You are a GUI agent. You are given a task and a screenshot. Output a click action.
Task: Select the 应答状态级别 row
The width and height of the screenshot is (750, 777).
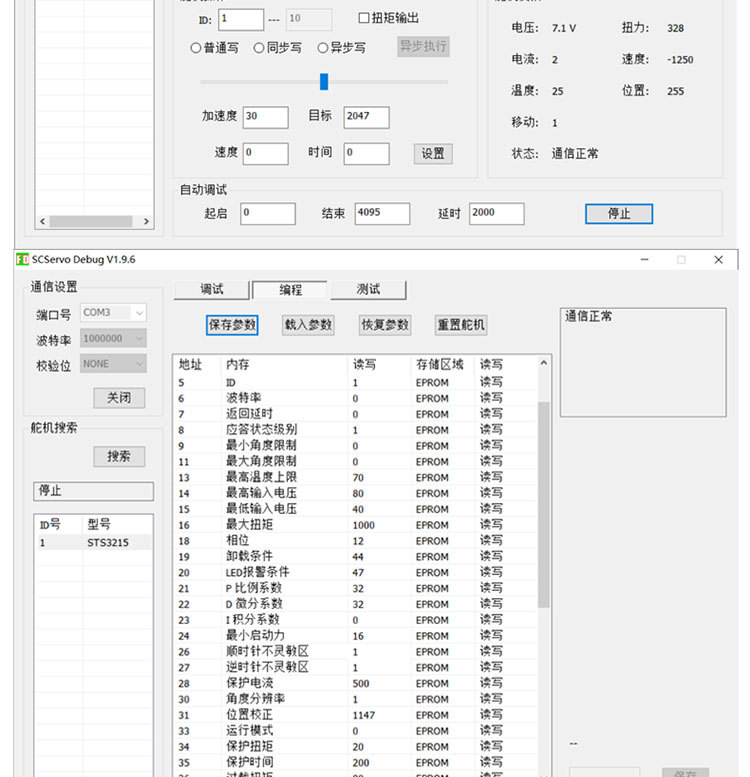[356, 430]
